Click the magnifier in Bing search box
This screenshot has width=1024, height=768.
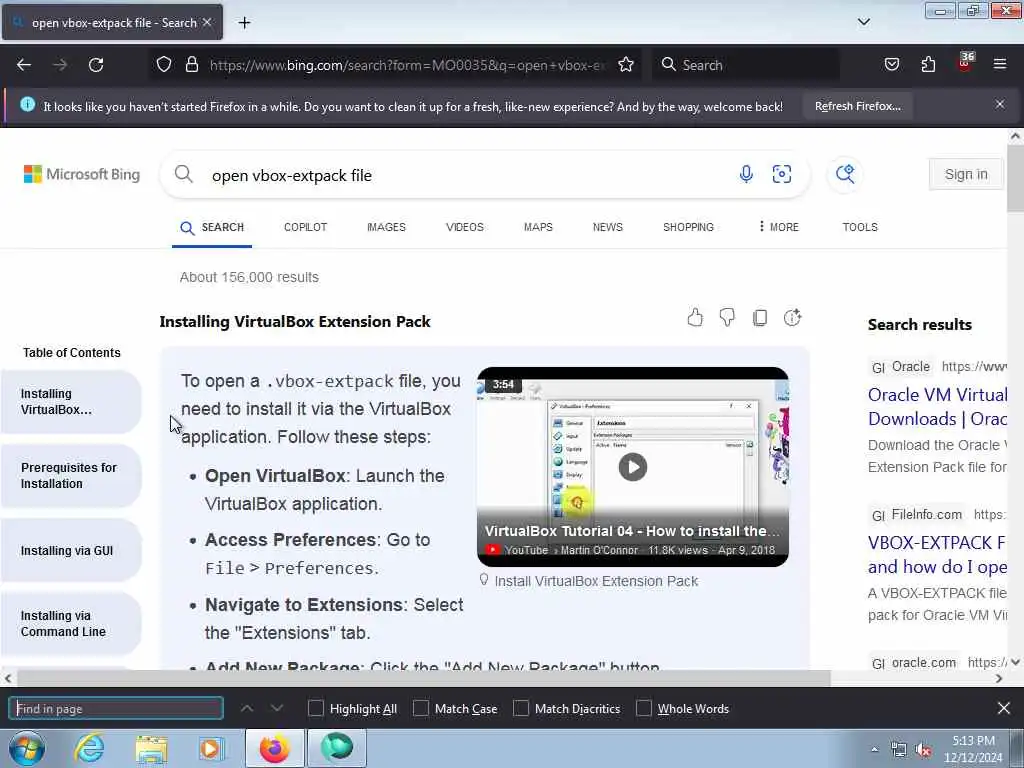tap(184, 174)
